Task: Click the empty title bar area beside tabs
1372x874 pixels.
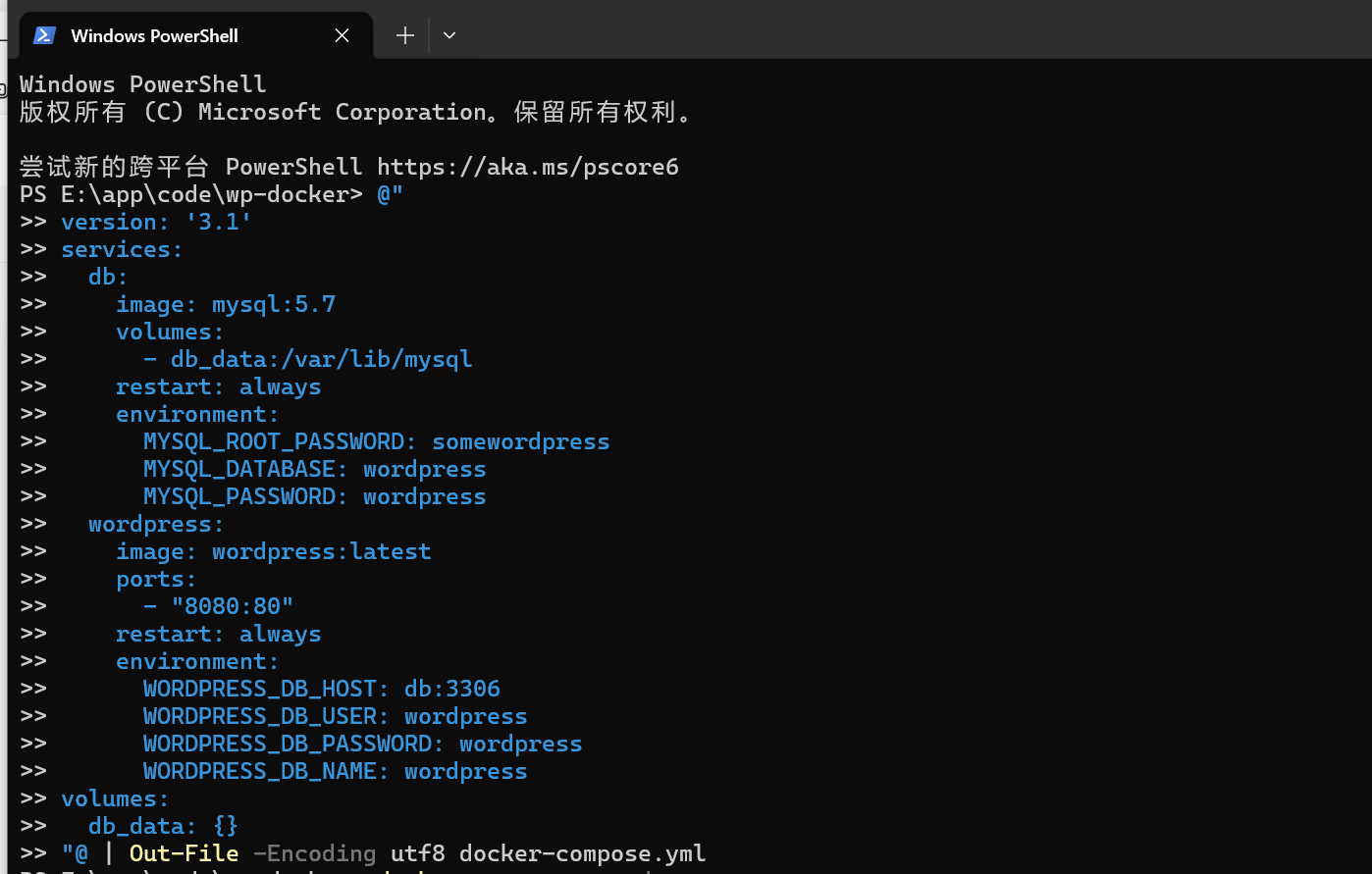Action: click(913, 29)
